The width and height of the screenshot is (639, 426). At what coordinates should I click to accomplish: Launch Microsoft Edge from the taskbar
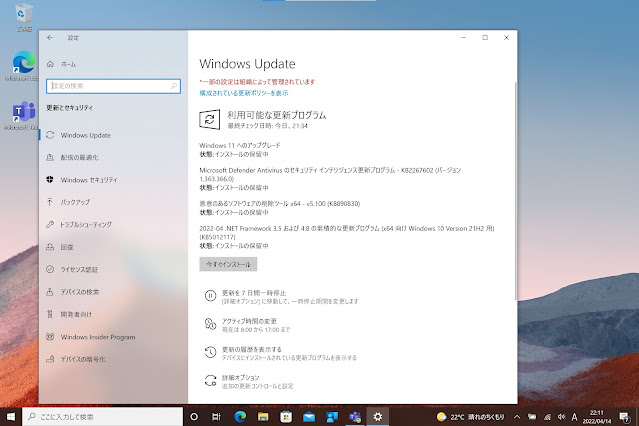point(240,417)
